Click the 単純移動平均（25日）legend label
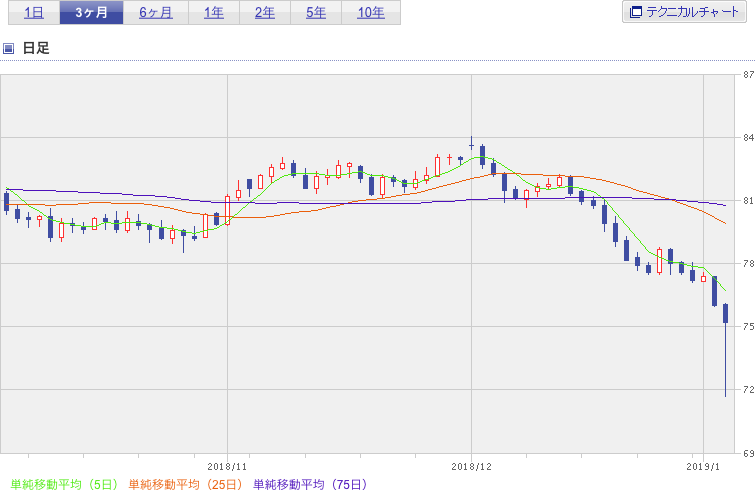 click(x=185, y=484)
